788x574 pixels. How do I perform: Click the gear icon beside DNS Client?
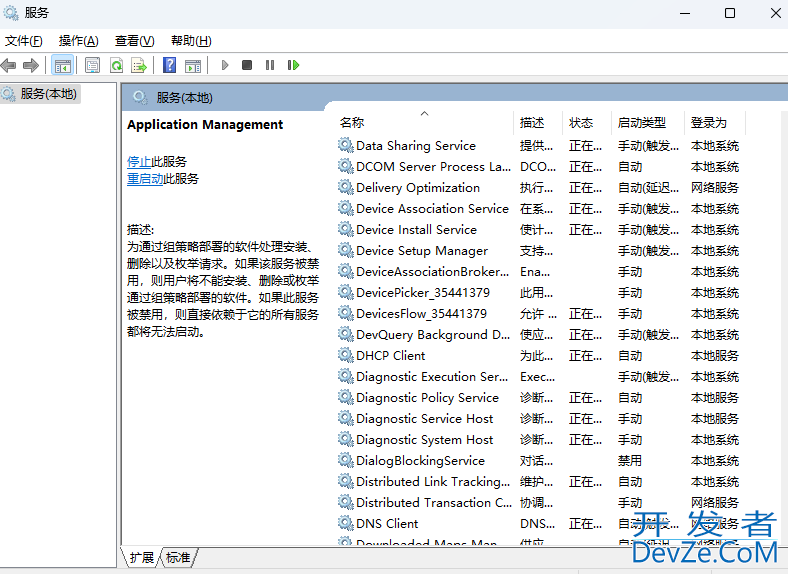(346, 523)
